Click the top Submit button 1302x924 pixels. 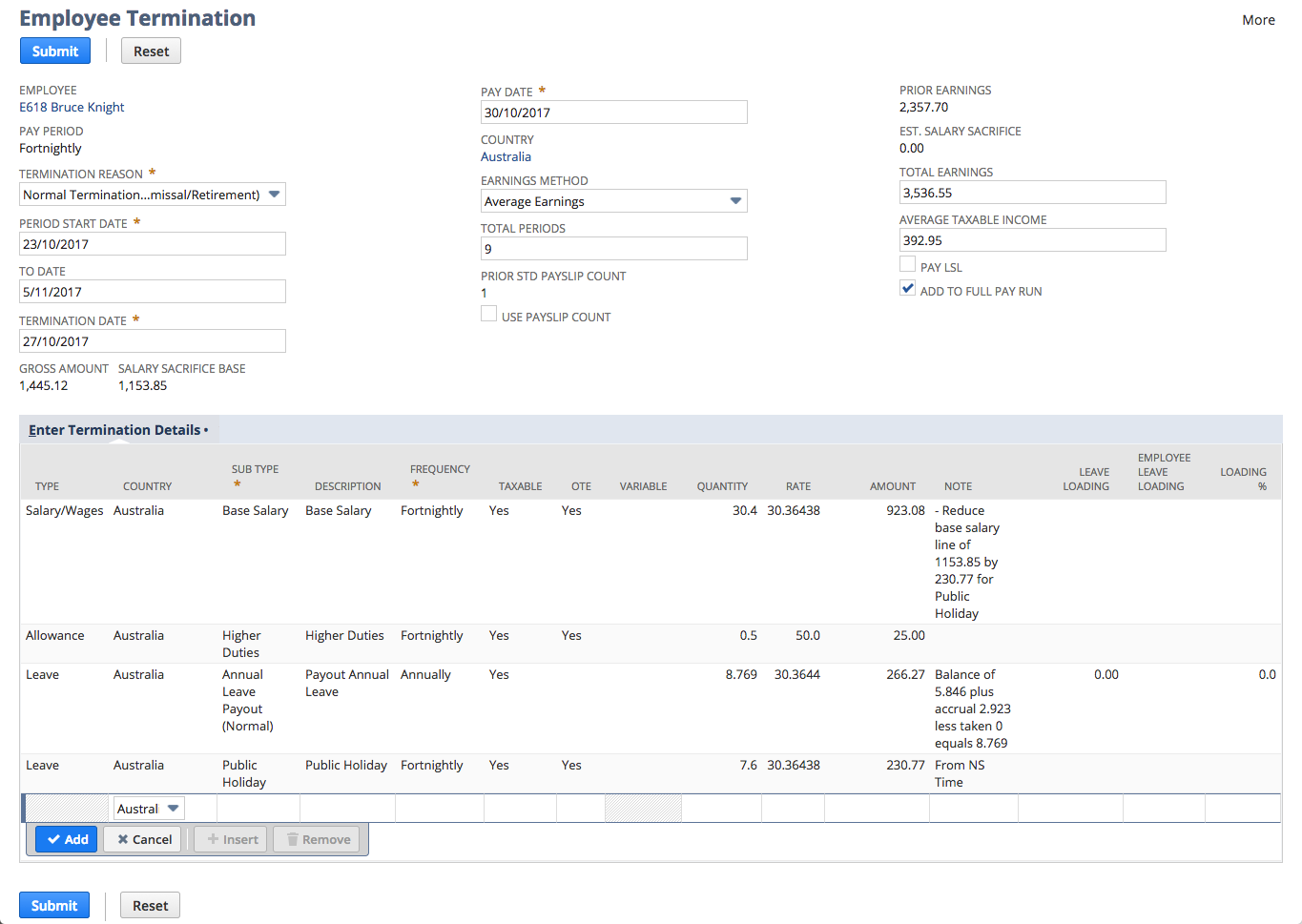54,50
